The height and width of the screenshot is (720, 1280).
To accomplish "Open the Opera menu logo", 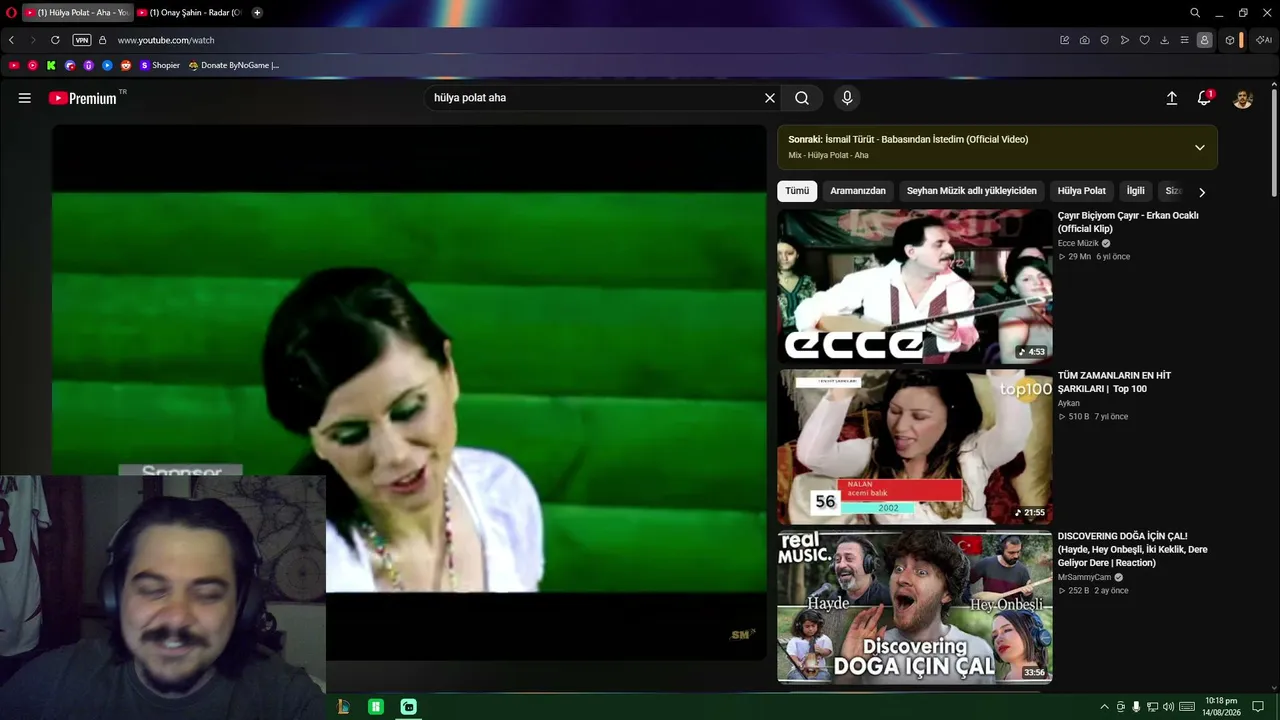I will point(11,12).
